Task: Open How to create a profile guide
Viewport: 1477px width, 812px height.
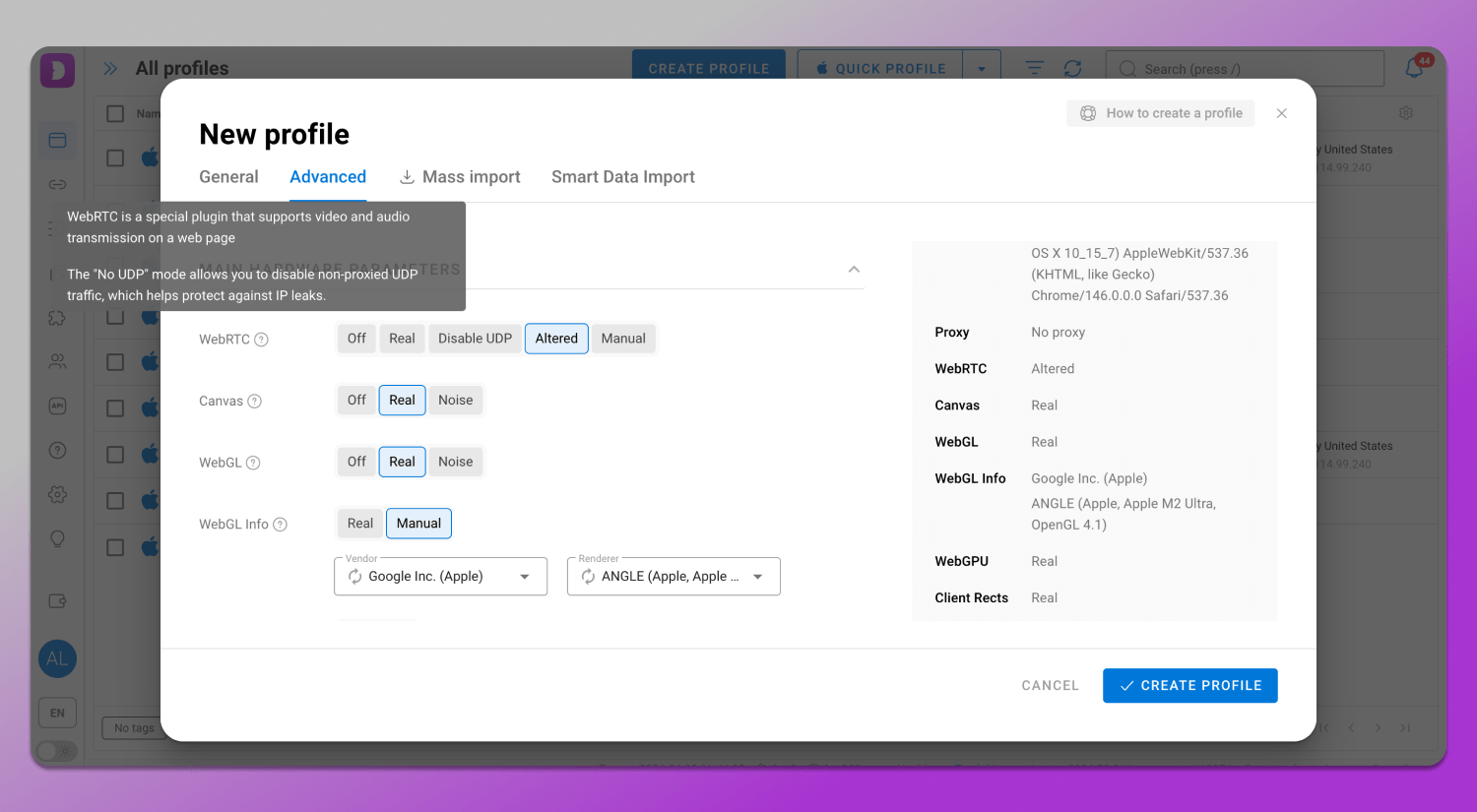Action: click(1161, 113)
